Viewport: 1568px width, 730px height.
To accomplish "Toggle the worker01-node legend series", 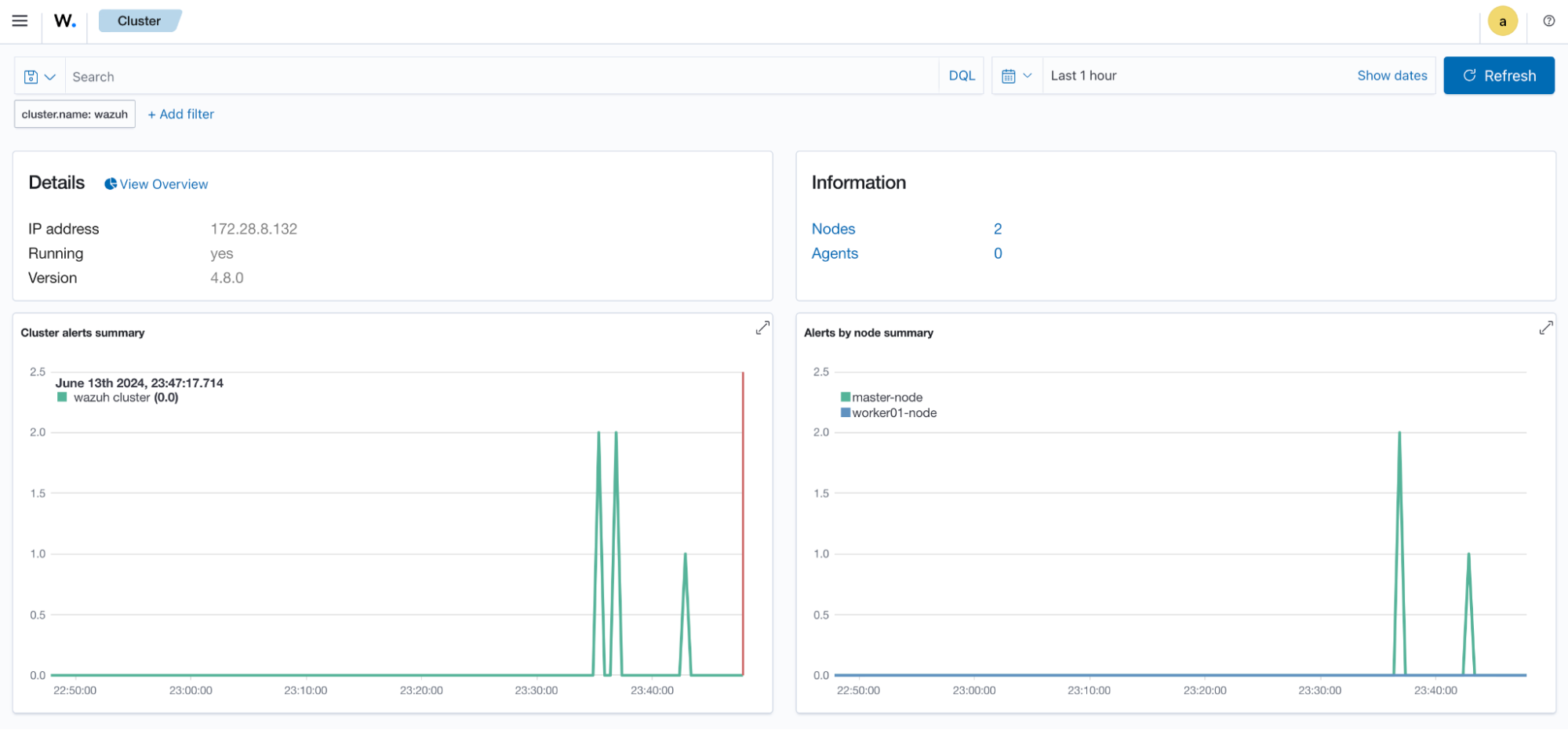I will pyautogui.click(x=894, y=412).
